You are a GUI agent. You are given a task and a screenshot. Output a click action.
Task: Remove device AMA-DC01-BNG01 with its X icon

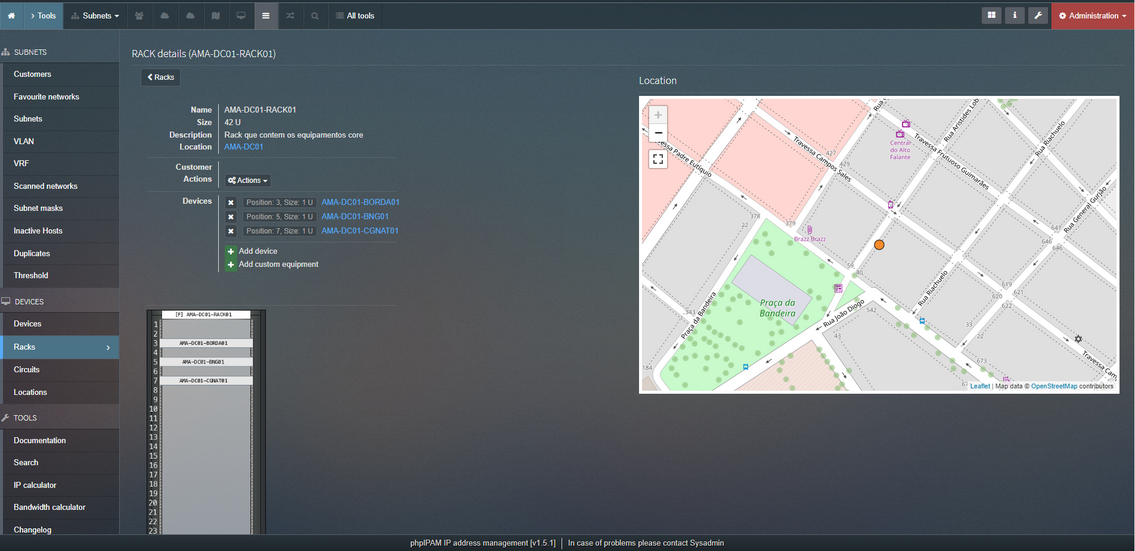pyautogui.click(x=231, y=216)
